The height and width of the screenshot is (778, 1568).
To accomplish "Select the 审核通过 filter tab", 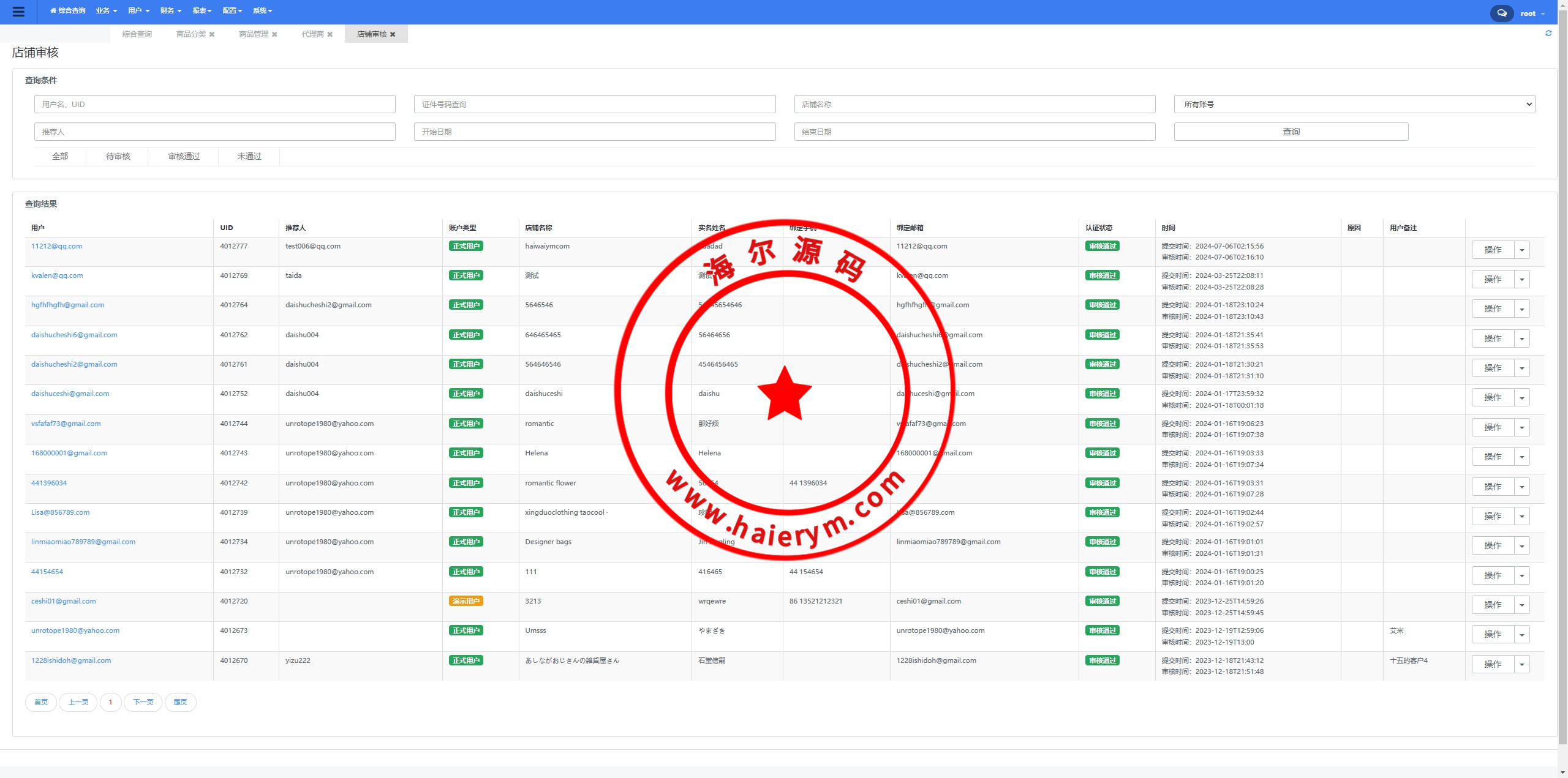I will coord(184,157).
